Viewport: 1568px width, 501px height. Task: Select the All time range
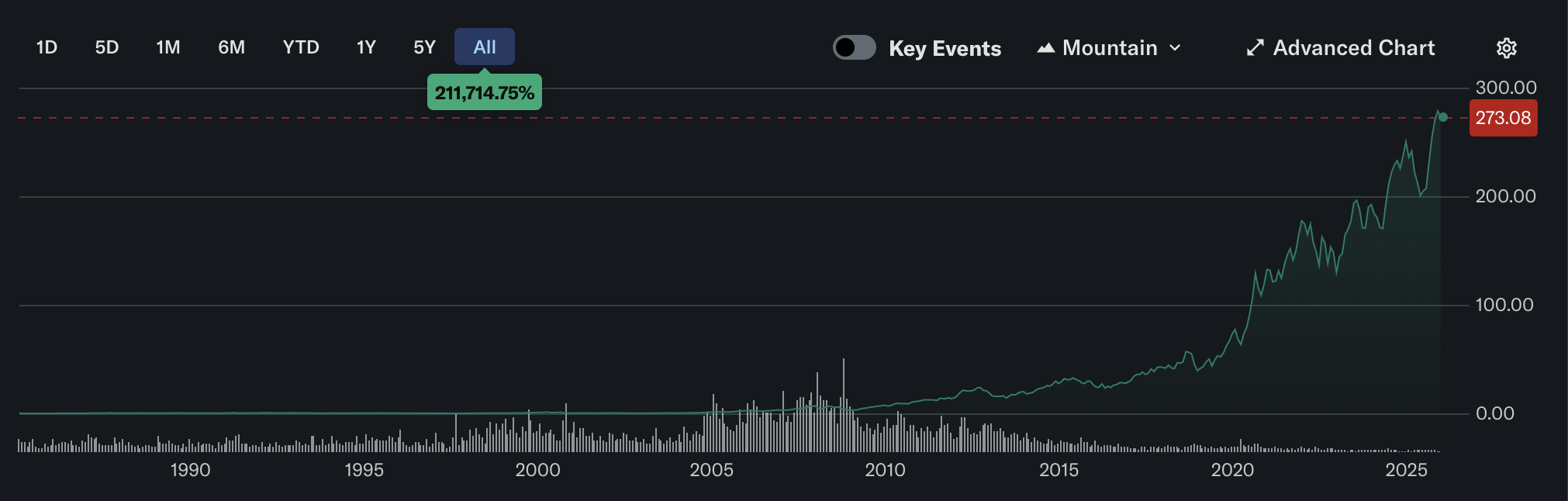(485, 47)
